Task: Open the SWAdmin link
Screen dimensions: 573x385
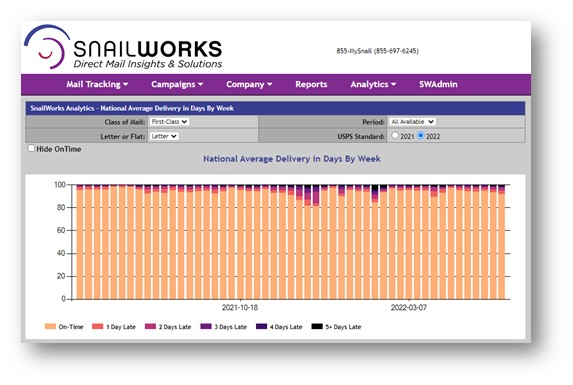Action: click(x=438, y=84)
